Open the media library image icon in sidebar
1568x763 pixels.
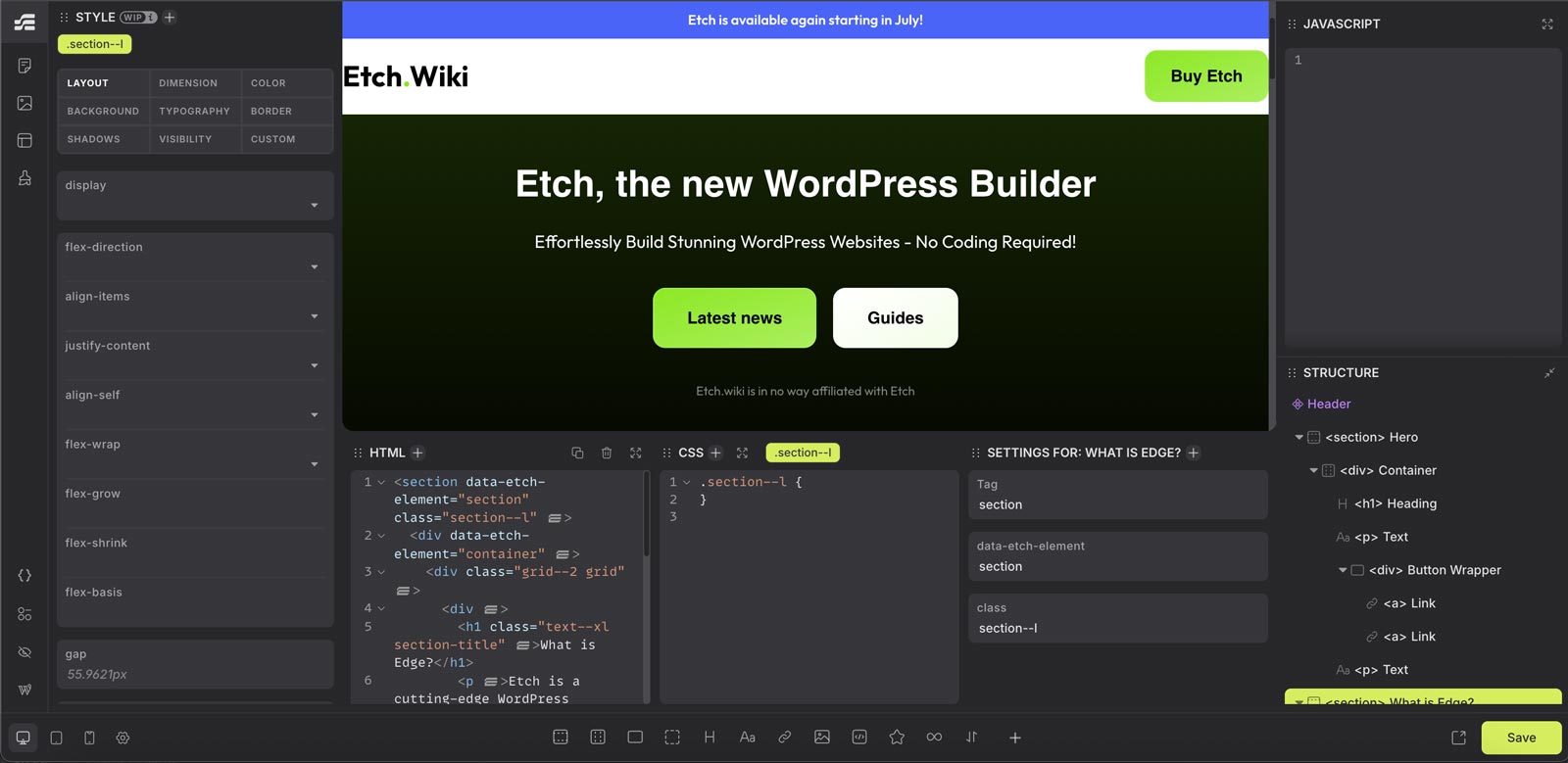24,103
